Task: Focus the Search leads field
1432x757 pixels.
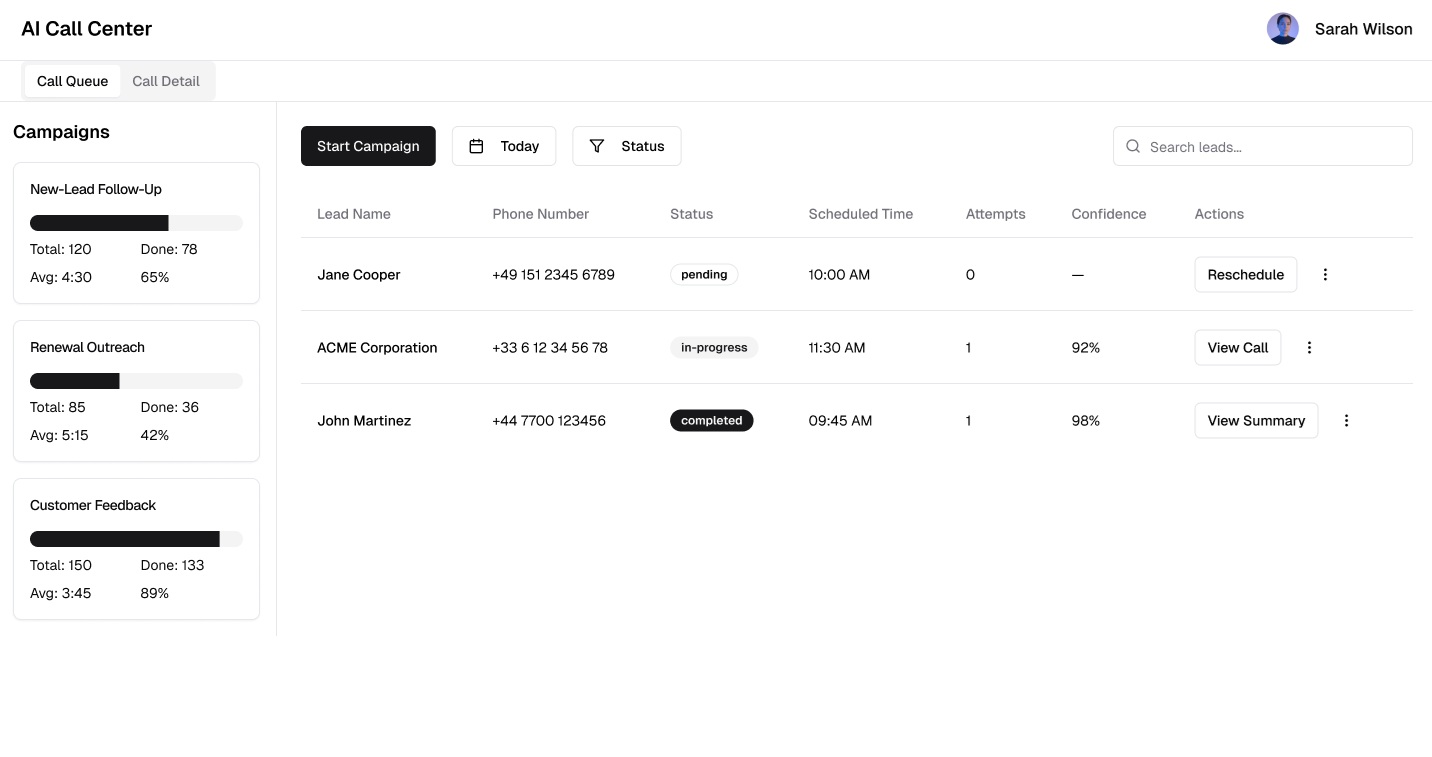Action: coord(1263,146)
